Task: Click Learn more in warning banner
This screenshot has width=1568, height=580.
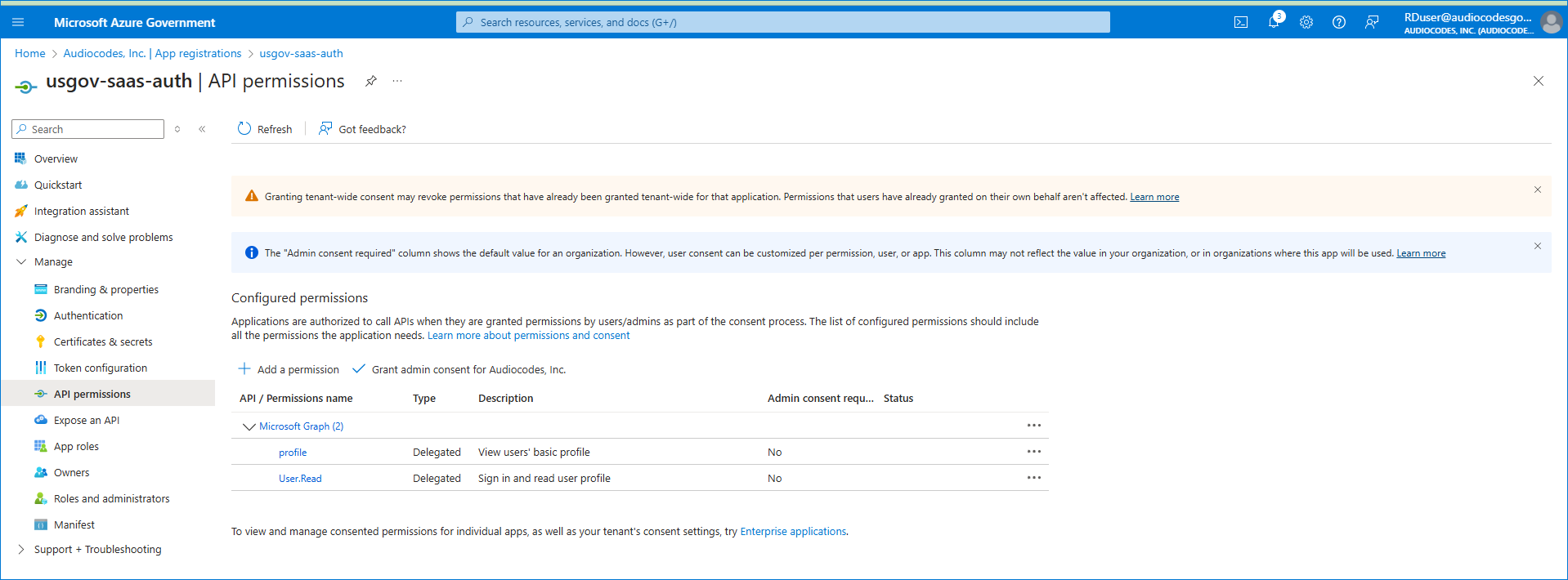Action: tap(1154, 197)
